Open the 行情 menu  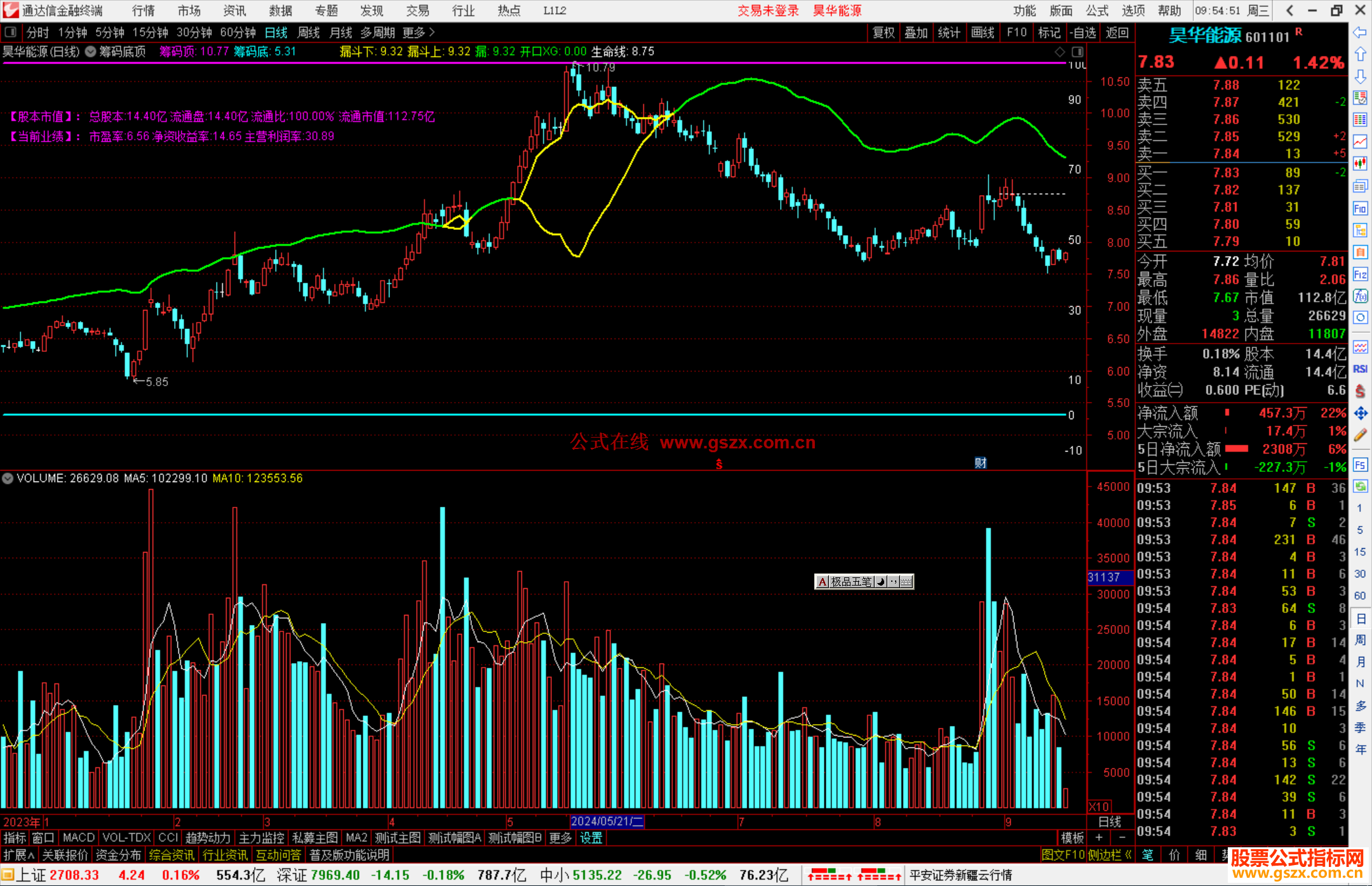point(143,10)
